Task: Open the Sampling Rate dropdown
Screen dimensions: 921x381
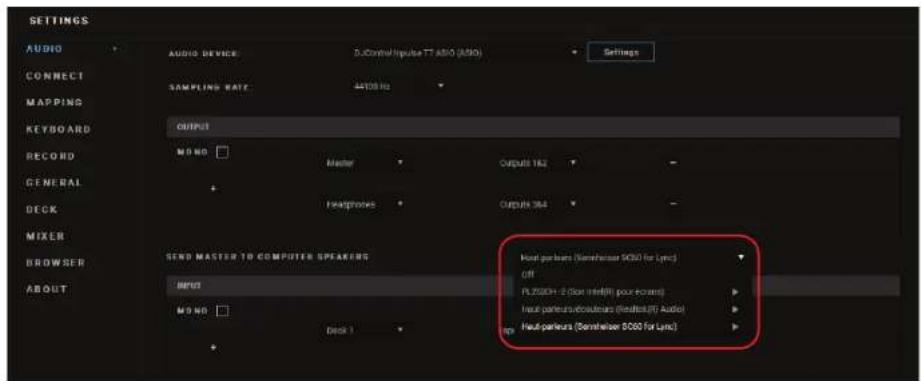Action: 399,86
